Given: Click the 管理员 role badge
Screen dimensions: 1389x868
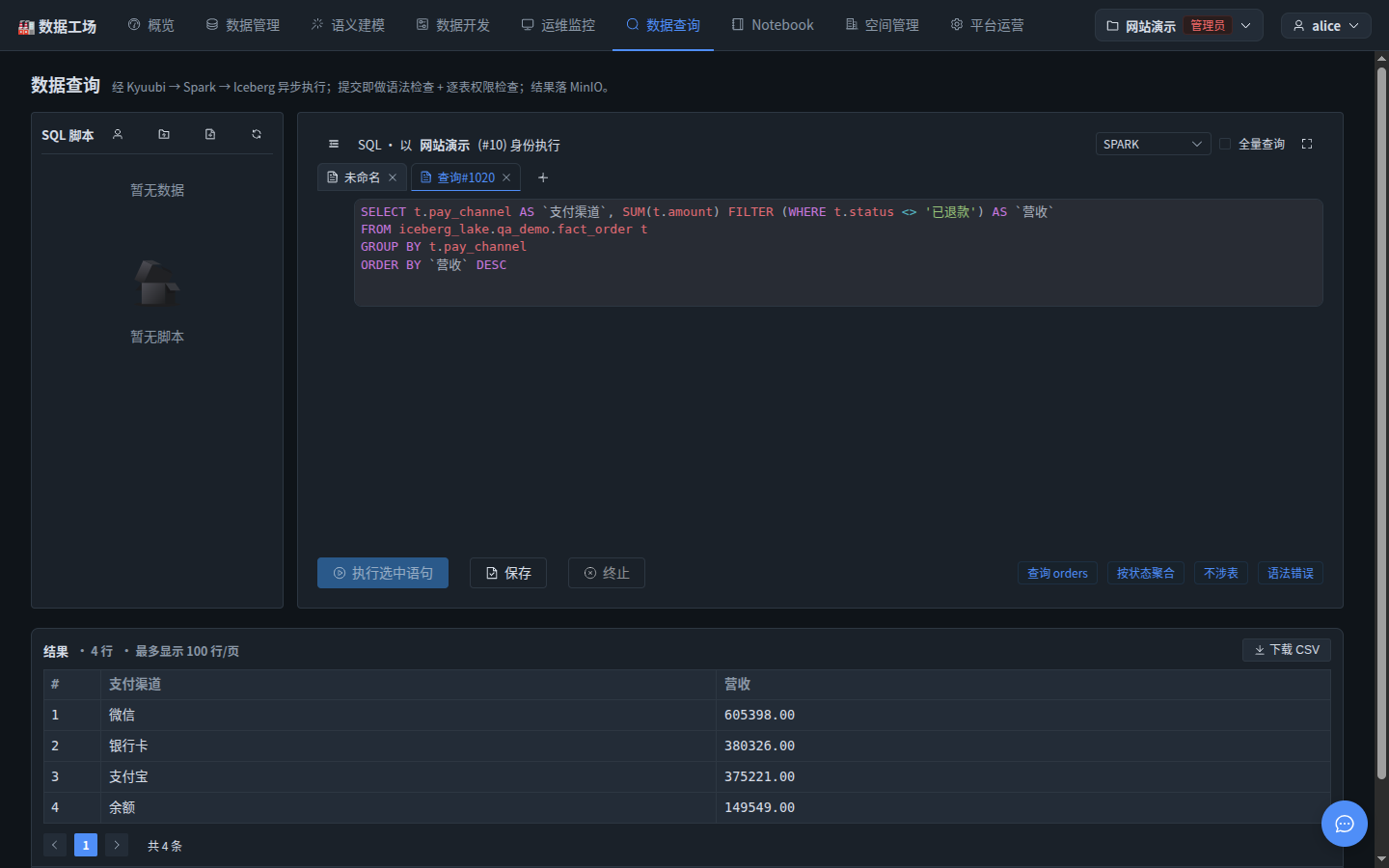Looking at the screenshot, I should click(1208, 25).
